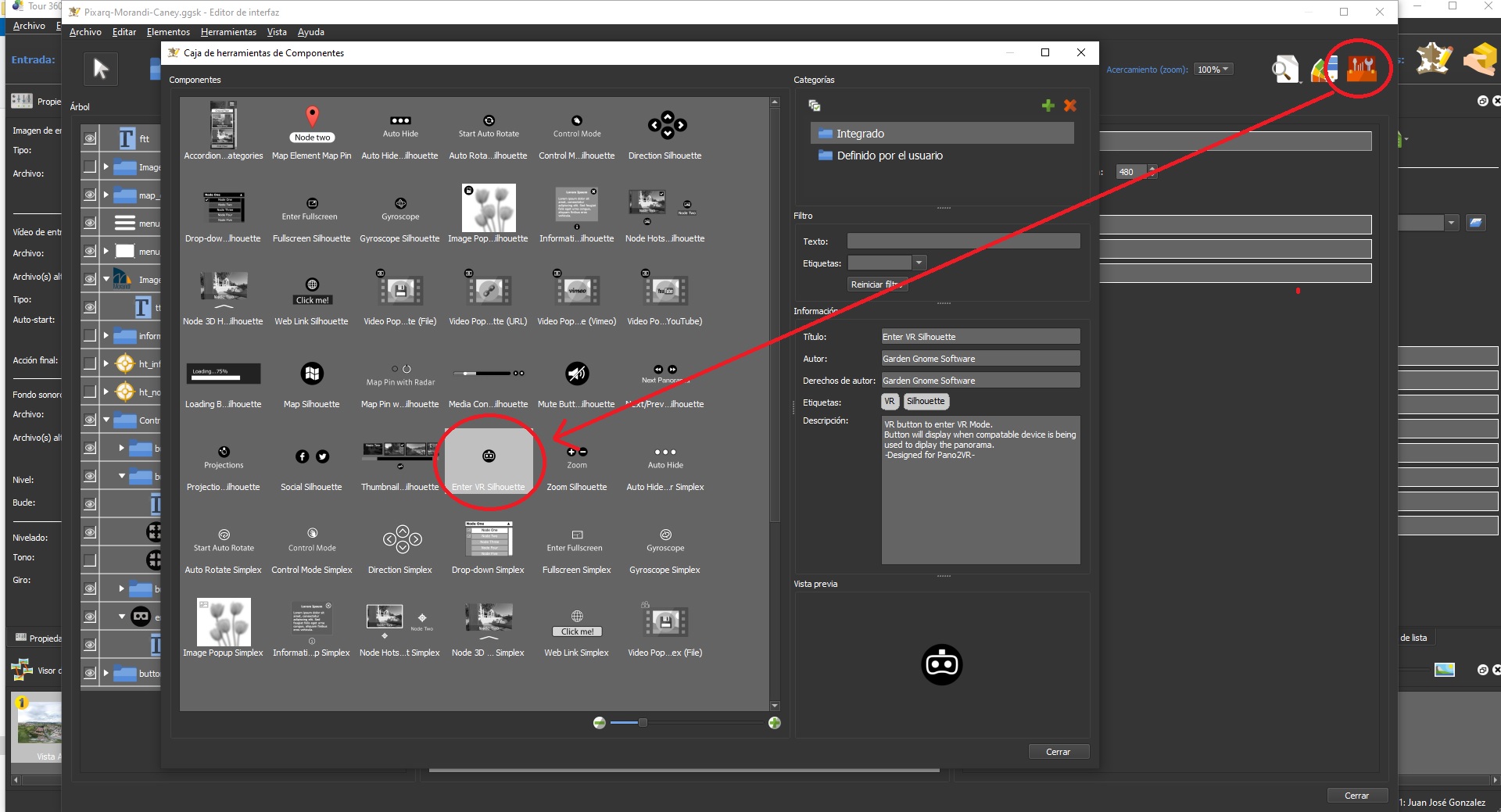Open the component toolbox icon in toolbar
Image resolution: width=1501 pixels, height=812 pixels.
(x=1361, y=68)
